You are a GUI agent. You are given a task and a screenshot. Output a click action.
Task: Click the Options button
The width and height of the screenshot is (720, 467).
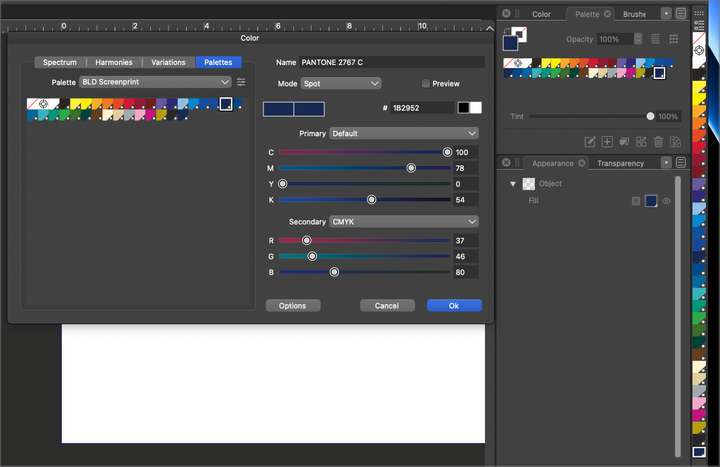coord(292,306)
